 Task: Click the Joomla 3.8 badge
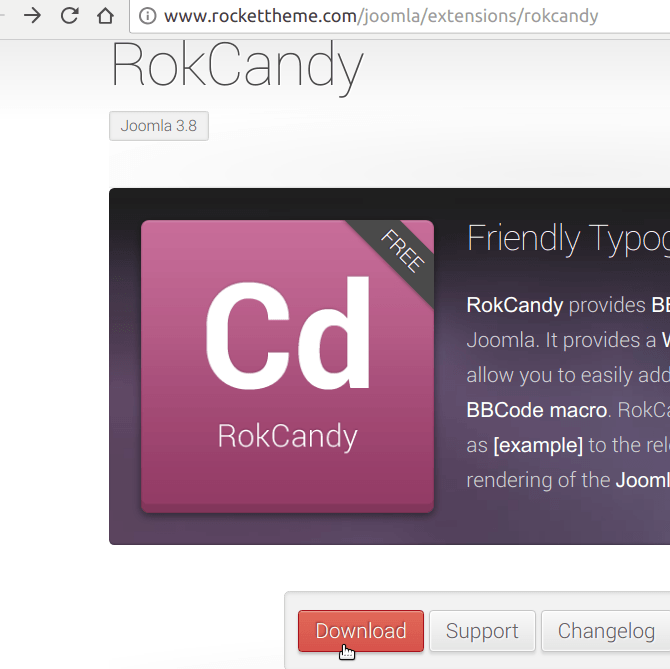[x=159, y=126]
